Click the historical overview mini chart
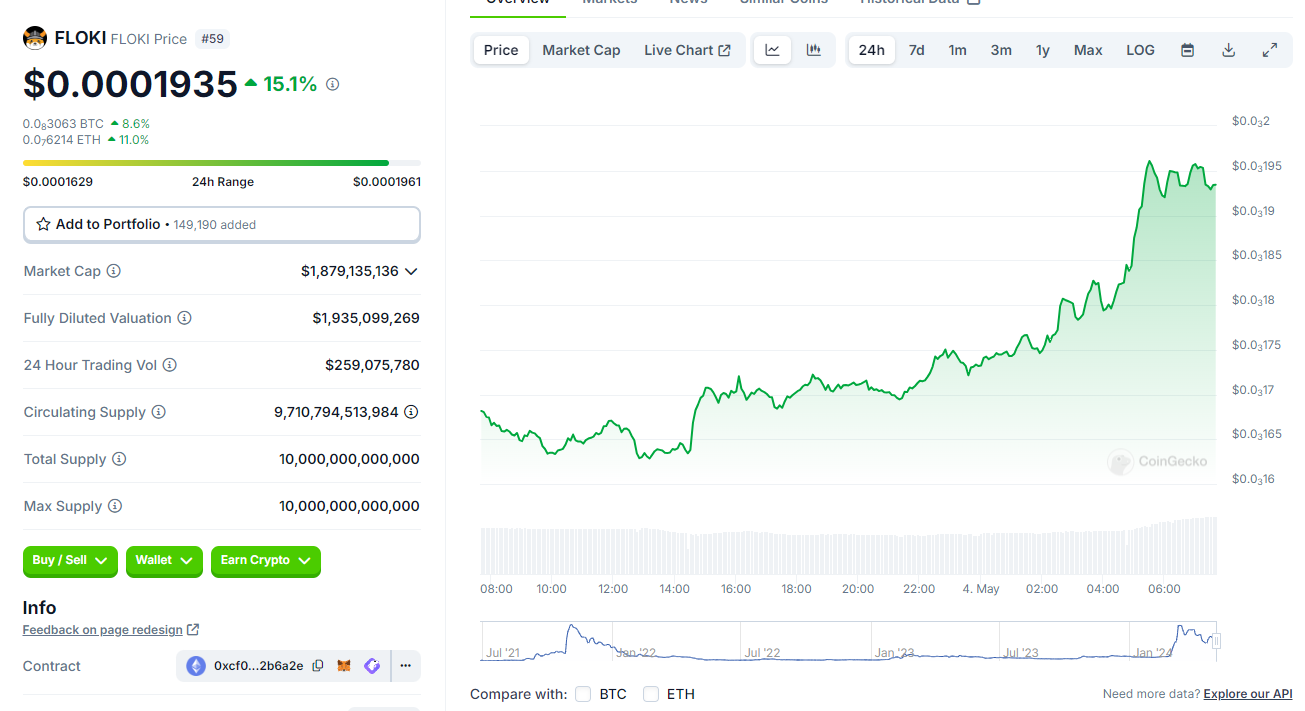Image resolution: width=1305 pixels, height=711 pixels. (x=847, y=641)
